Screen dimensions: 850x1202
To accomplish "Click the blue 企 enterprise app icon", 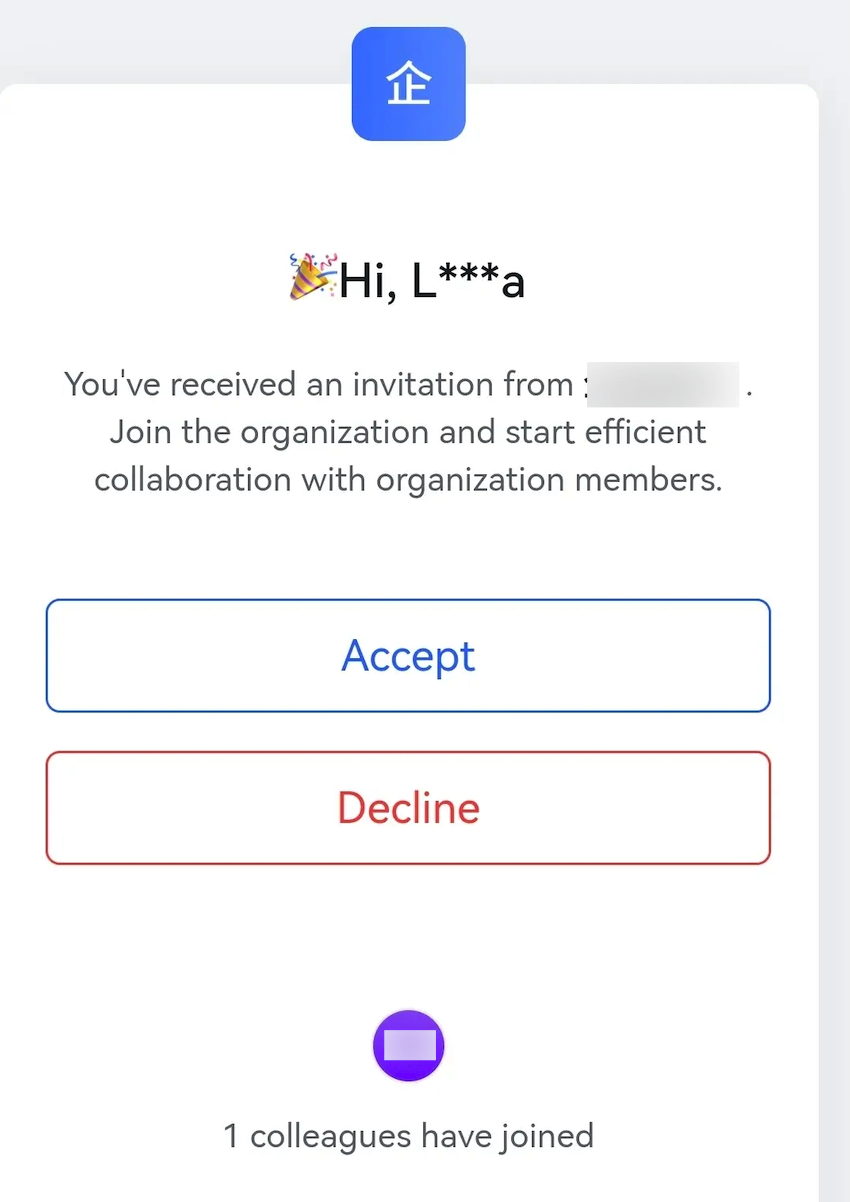I will click(x=408, y=83).
